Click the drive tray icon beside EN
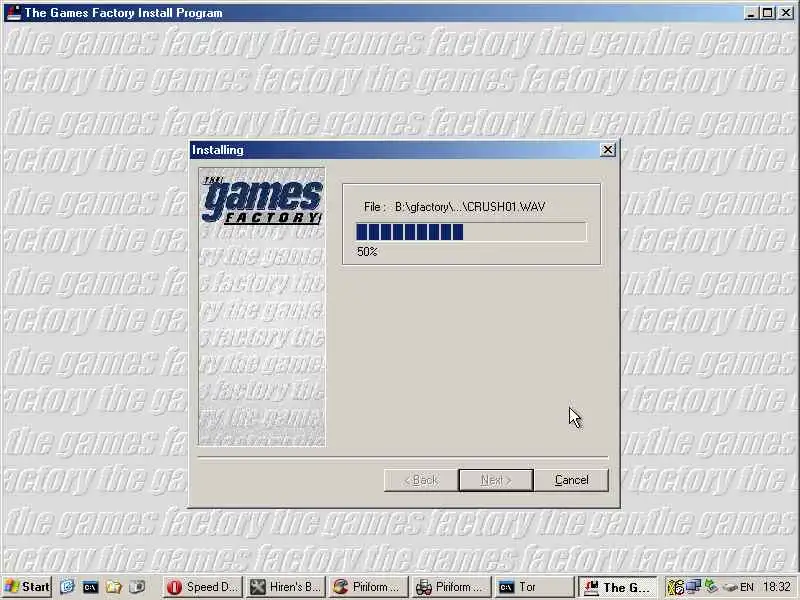This screenshot has width=800, height=600. [730, 587]
